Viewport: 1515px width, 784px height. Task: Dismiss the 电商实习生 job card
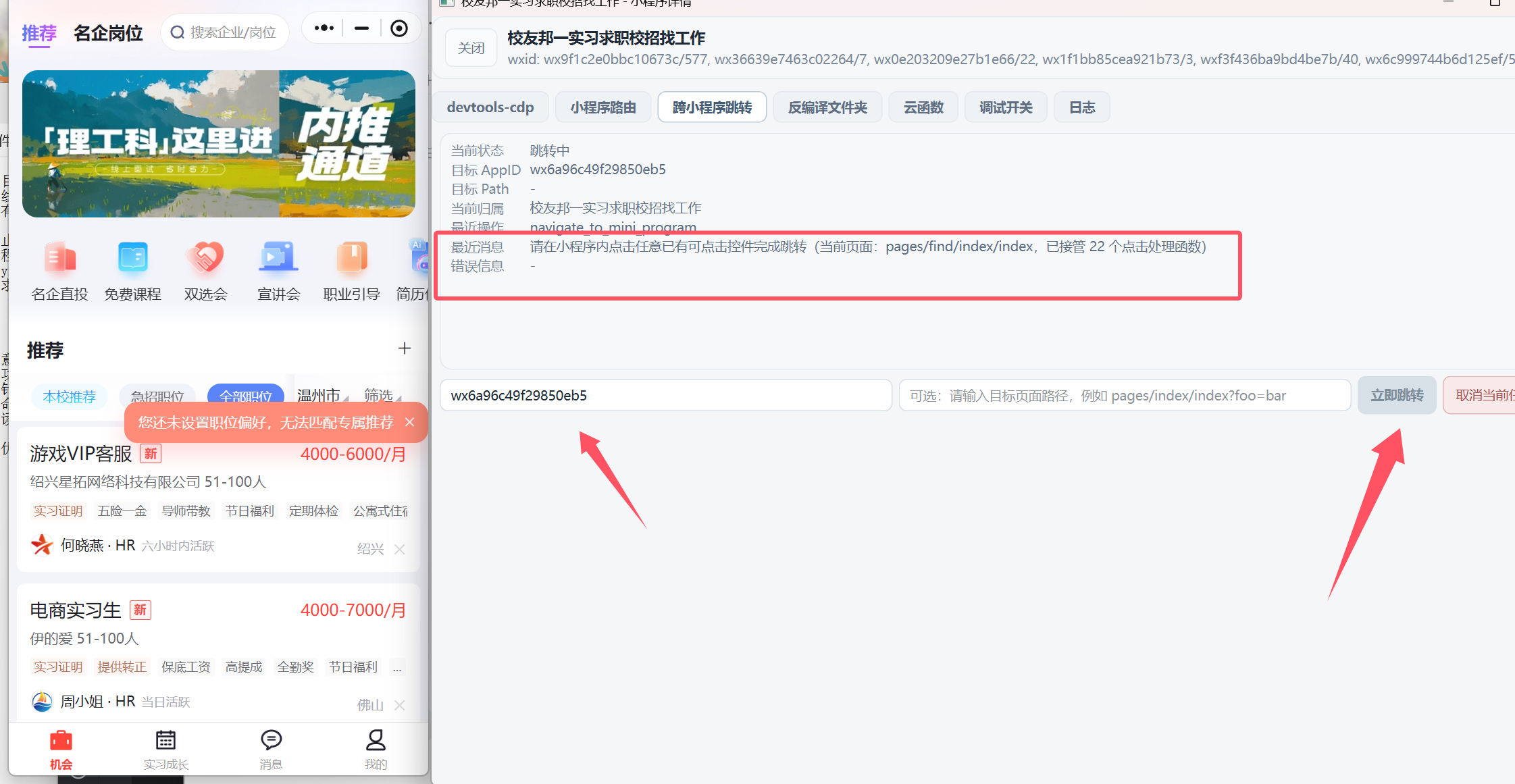(x=400, y=705)
